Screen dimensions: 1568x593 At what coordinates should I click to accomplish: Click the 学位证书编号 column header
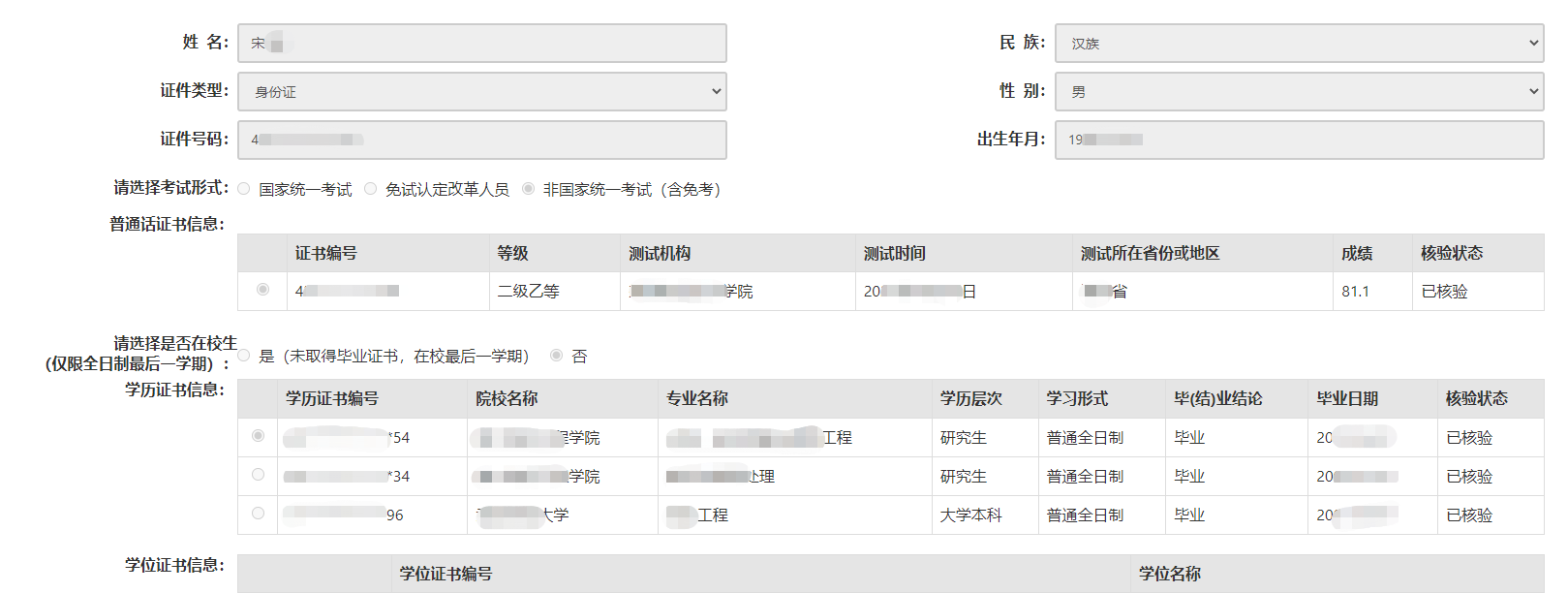coord(446,574)
